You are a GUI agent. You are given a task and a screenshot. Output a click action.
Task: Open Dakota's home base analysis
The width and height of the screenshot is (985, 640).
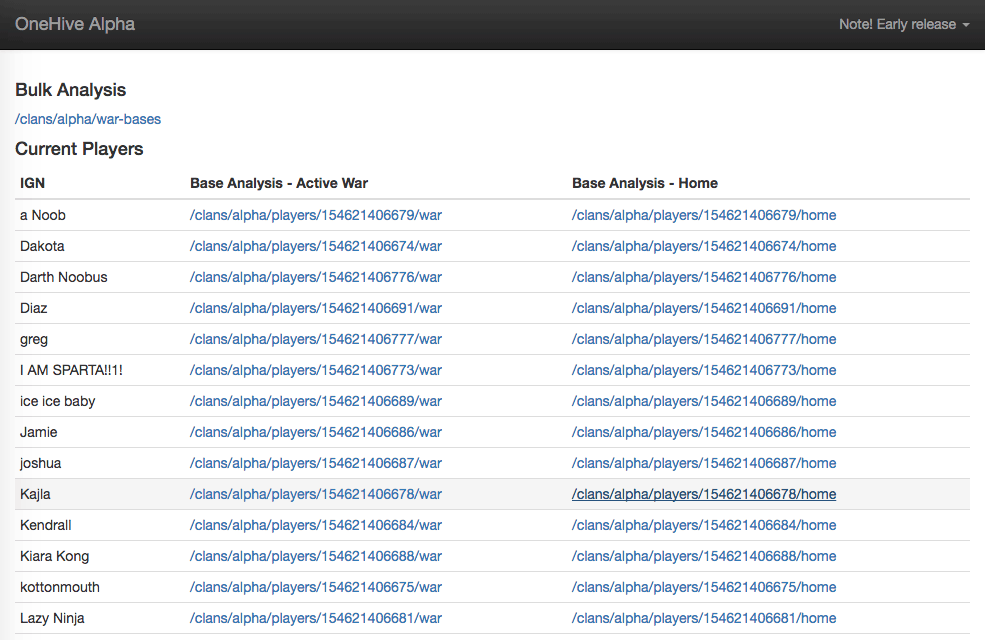pos(704,246)
